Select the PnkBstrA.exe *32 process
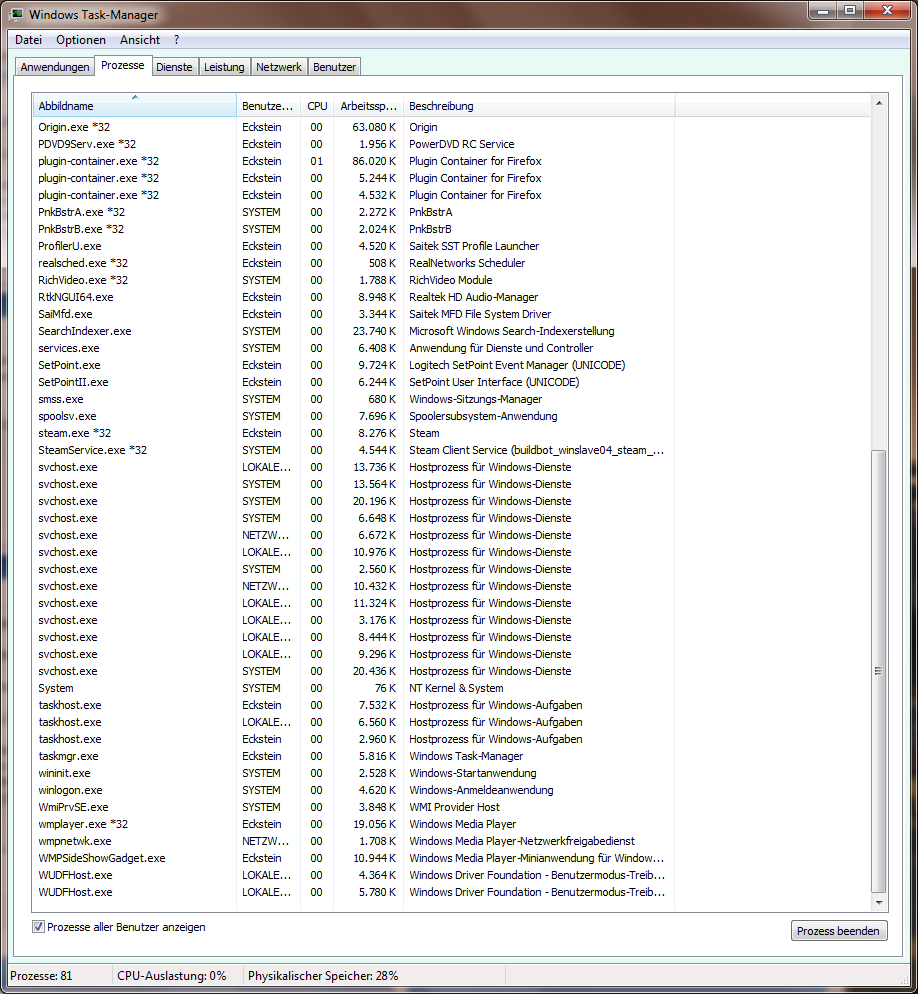 [x=353, y=212]
